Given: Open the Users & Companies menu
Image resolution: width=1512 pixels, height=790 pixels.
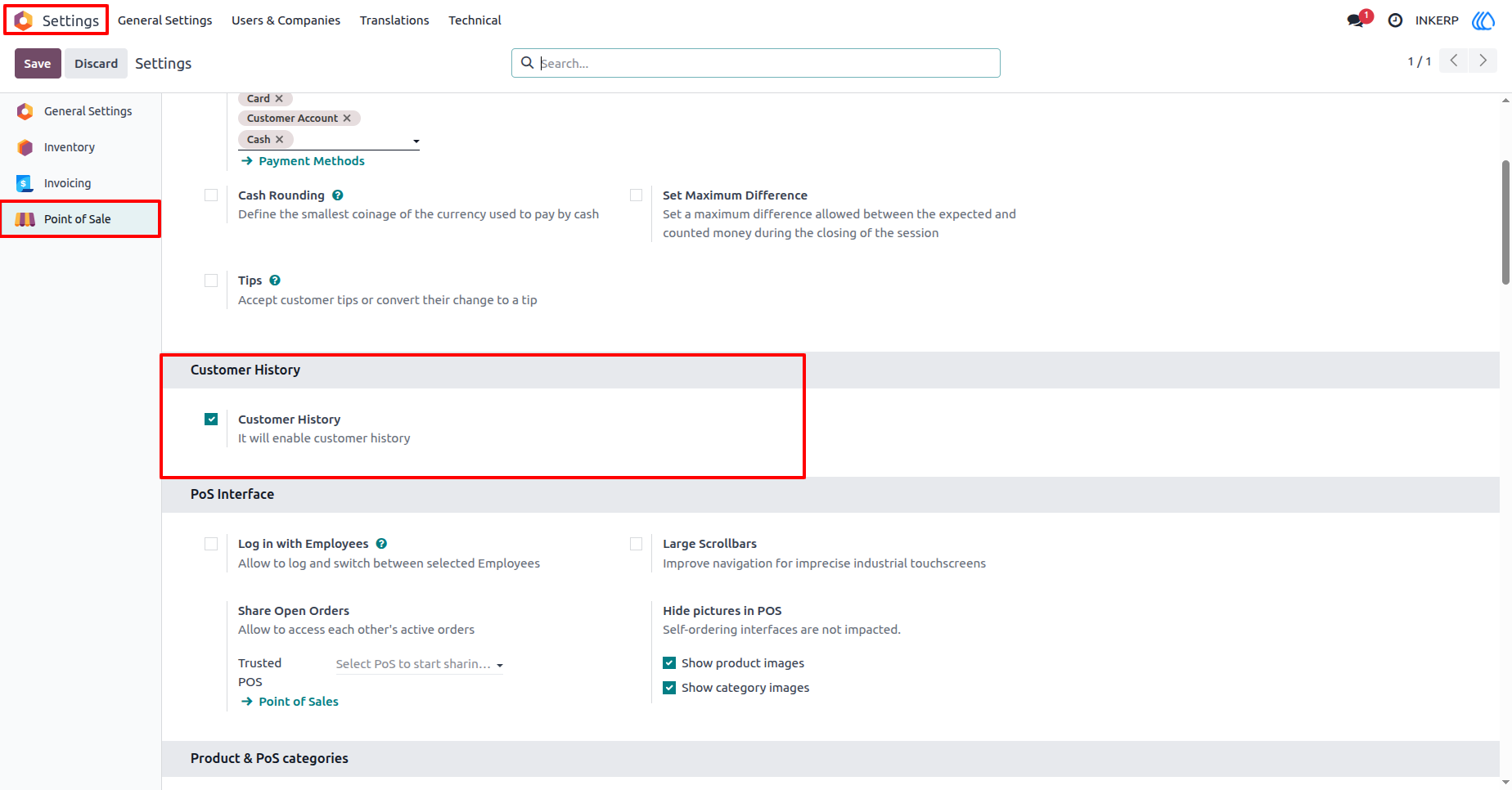Looking at the screenshot, I should pos(286,20).
